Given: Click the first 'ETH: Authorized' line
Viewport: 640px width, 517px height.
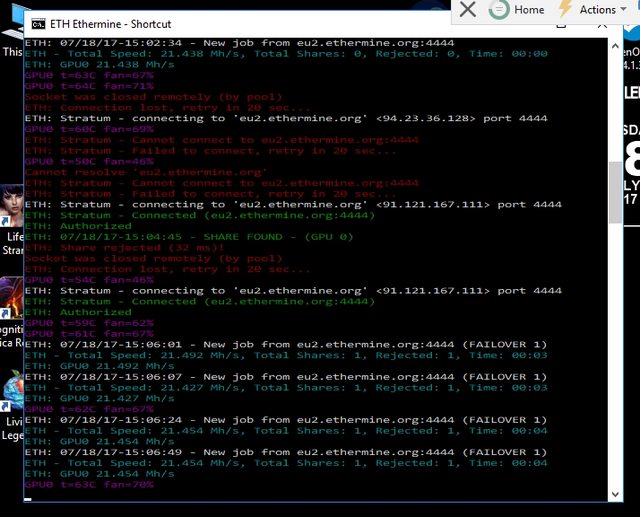Looking at the screenshot, I should [78, 226].
